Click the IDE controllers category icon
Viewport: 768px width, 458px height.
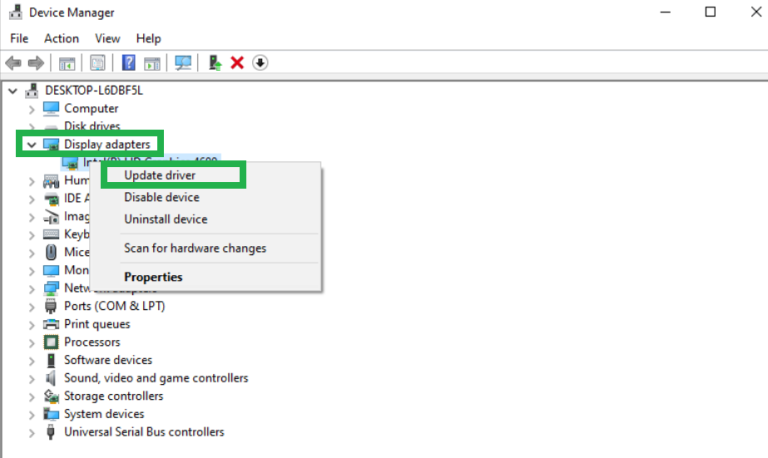point(51,199)
